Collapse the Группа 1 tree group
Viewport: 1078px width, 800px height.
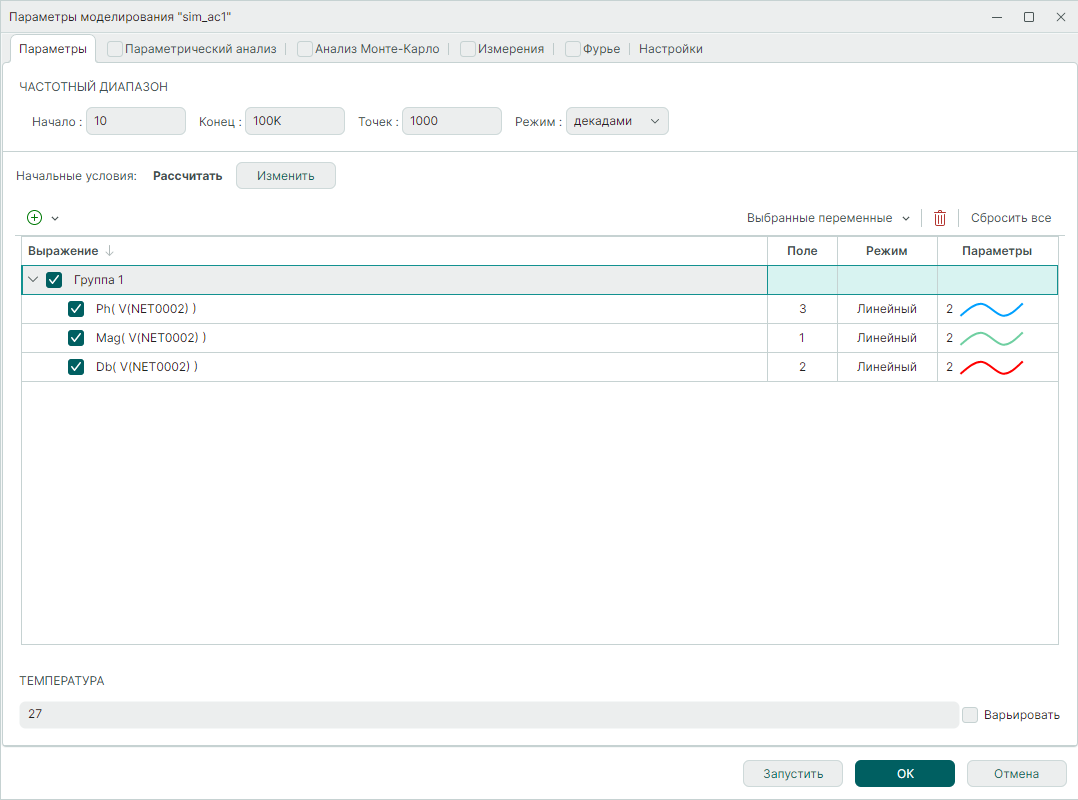point(33,280)
